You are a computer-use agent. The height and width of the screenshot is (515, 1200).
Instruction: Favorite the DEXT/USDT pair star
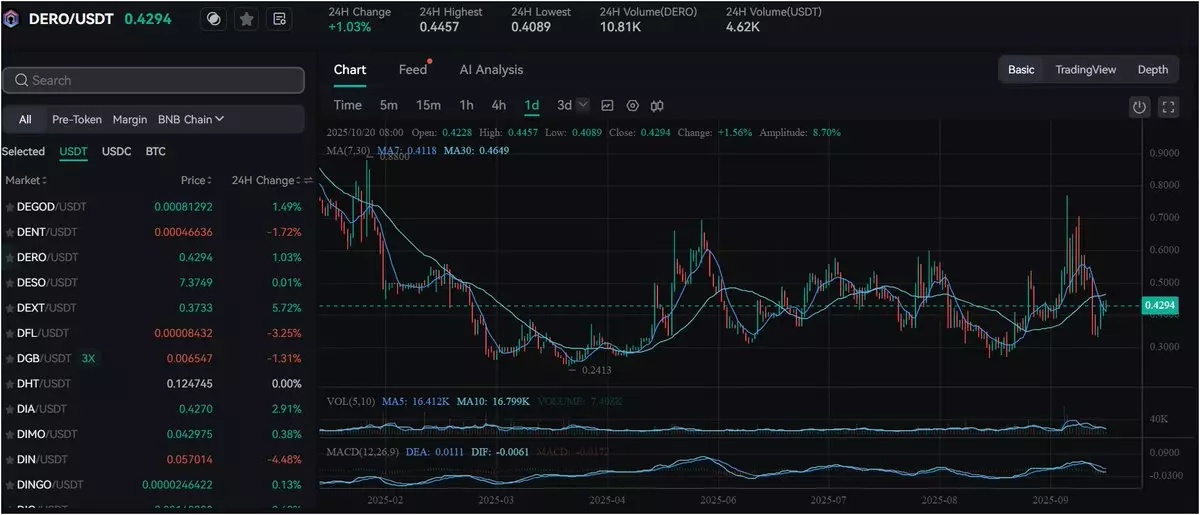pyautogui.click(x=10, y=308)
